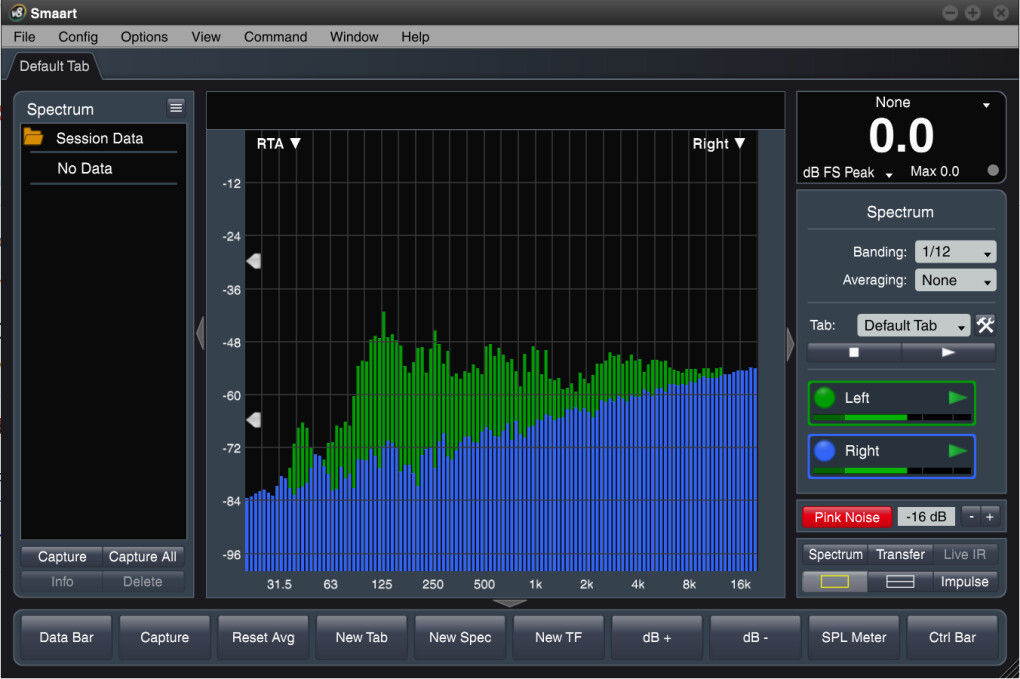Toggle the blue Right trace indicator
The image size is (1020, 679).
tap(824, 450)
